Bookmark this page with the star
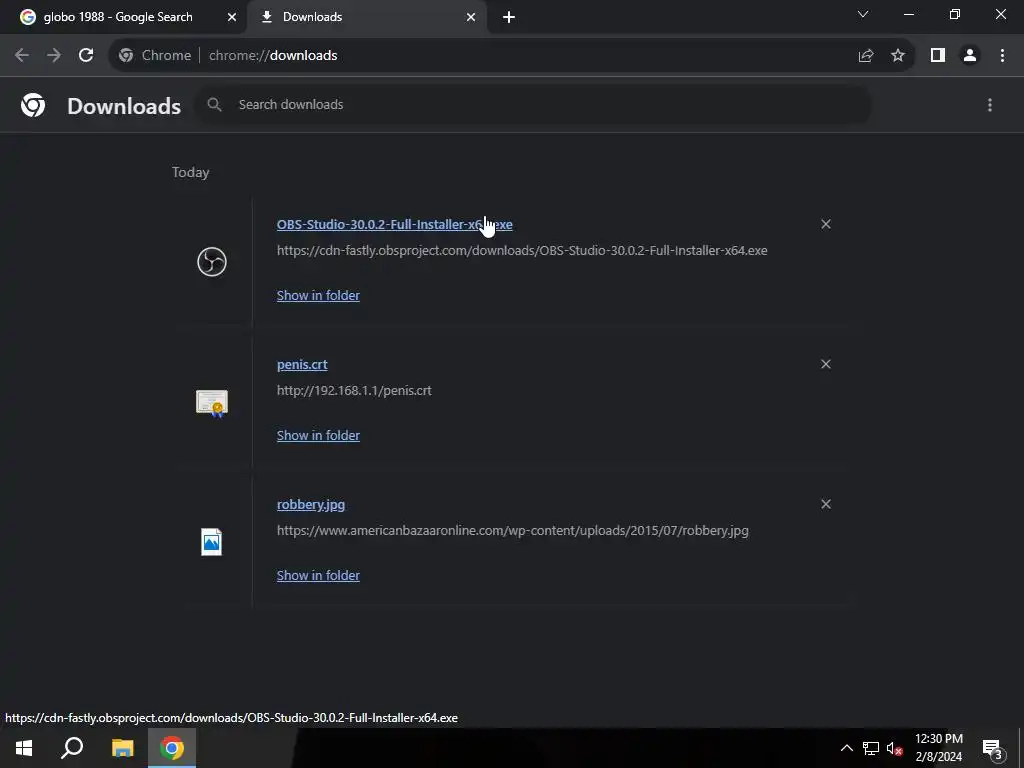Screen dimensions: 1024x768 tap(898, 56)
